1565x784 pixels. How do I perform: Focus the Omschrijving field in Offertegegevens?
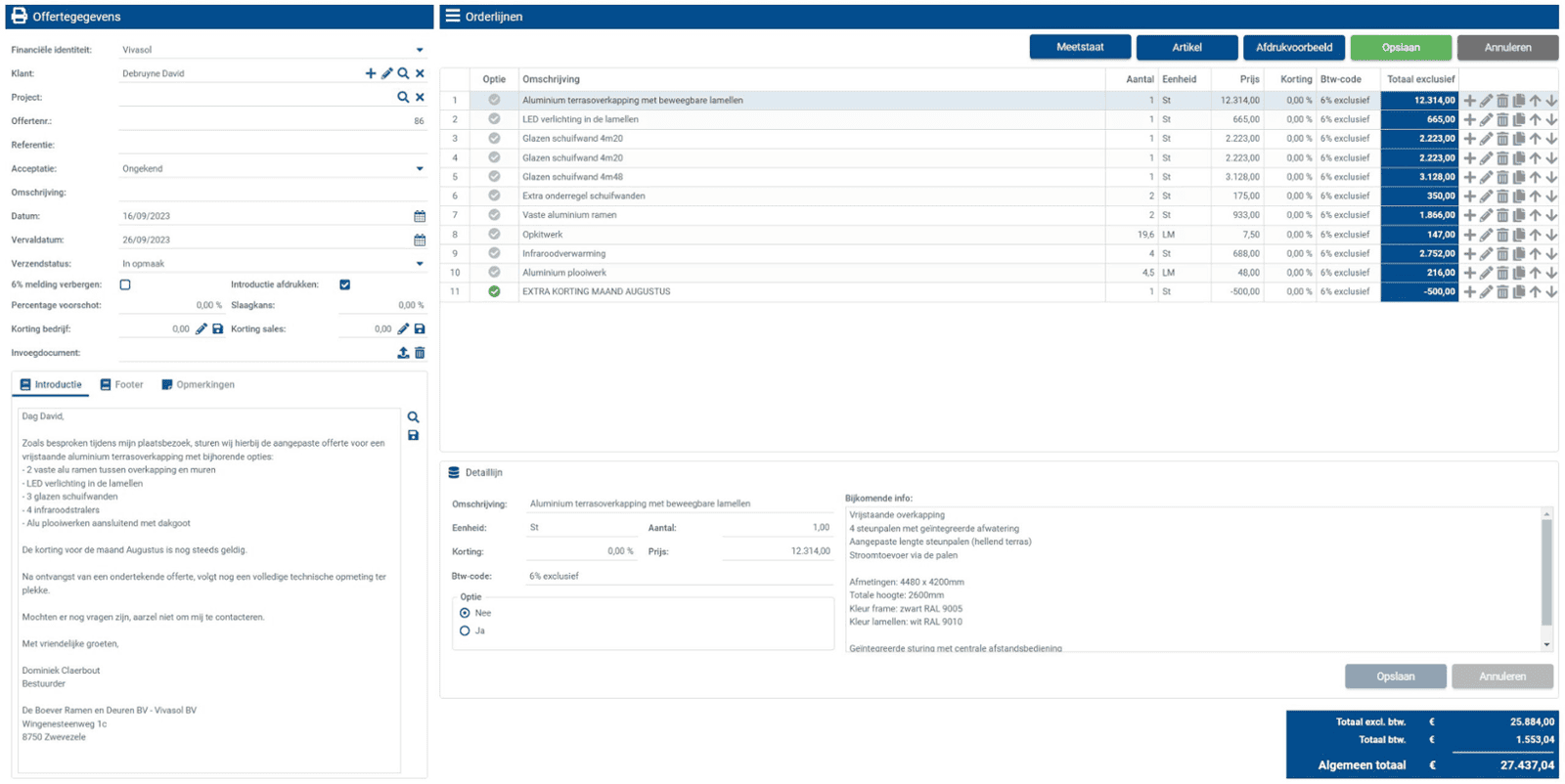(x=272, y=193)
